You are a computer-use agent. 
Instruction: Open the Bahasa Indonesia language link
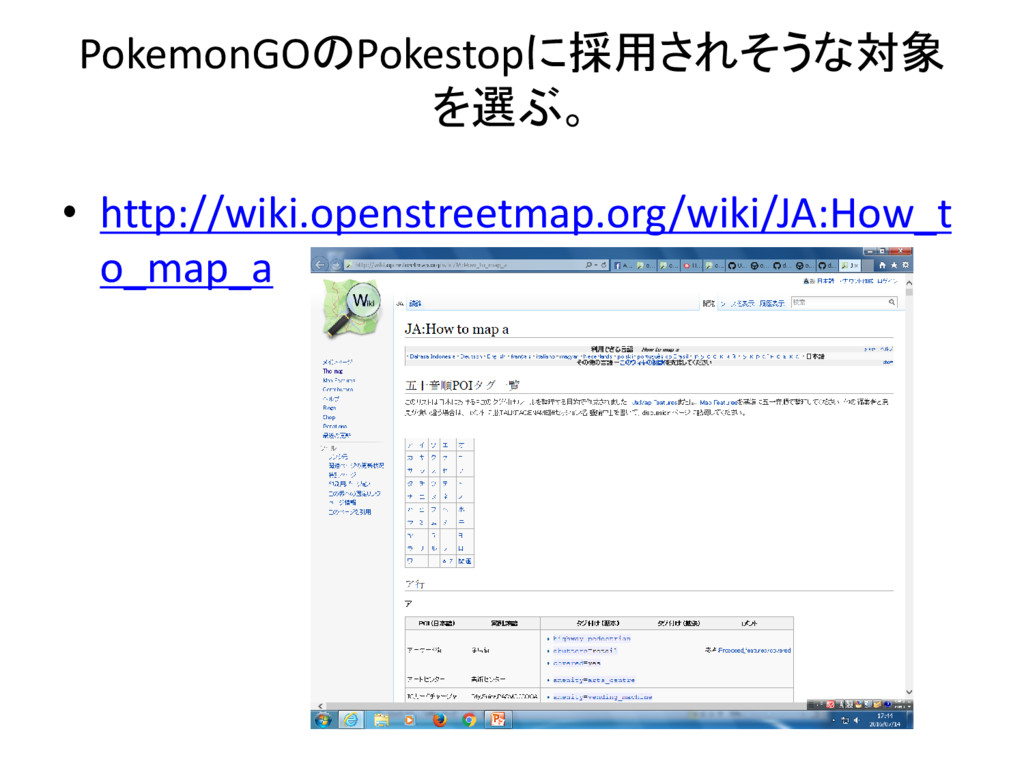pos(432,357)
